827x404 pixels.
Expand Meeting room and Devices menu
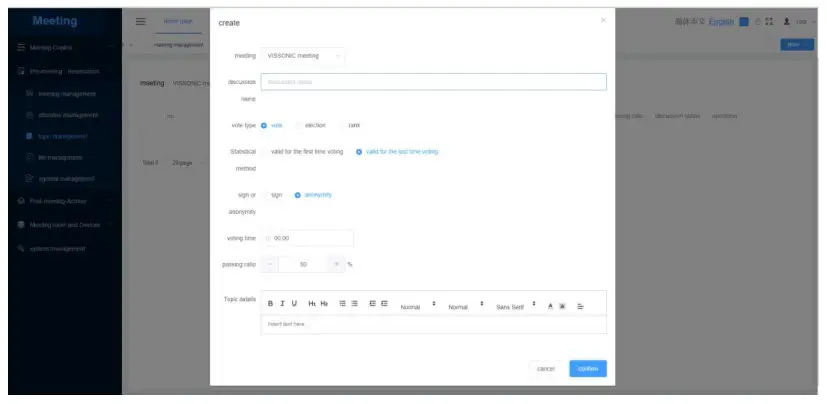(x=111, y=225)
